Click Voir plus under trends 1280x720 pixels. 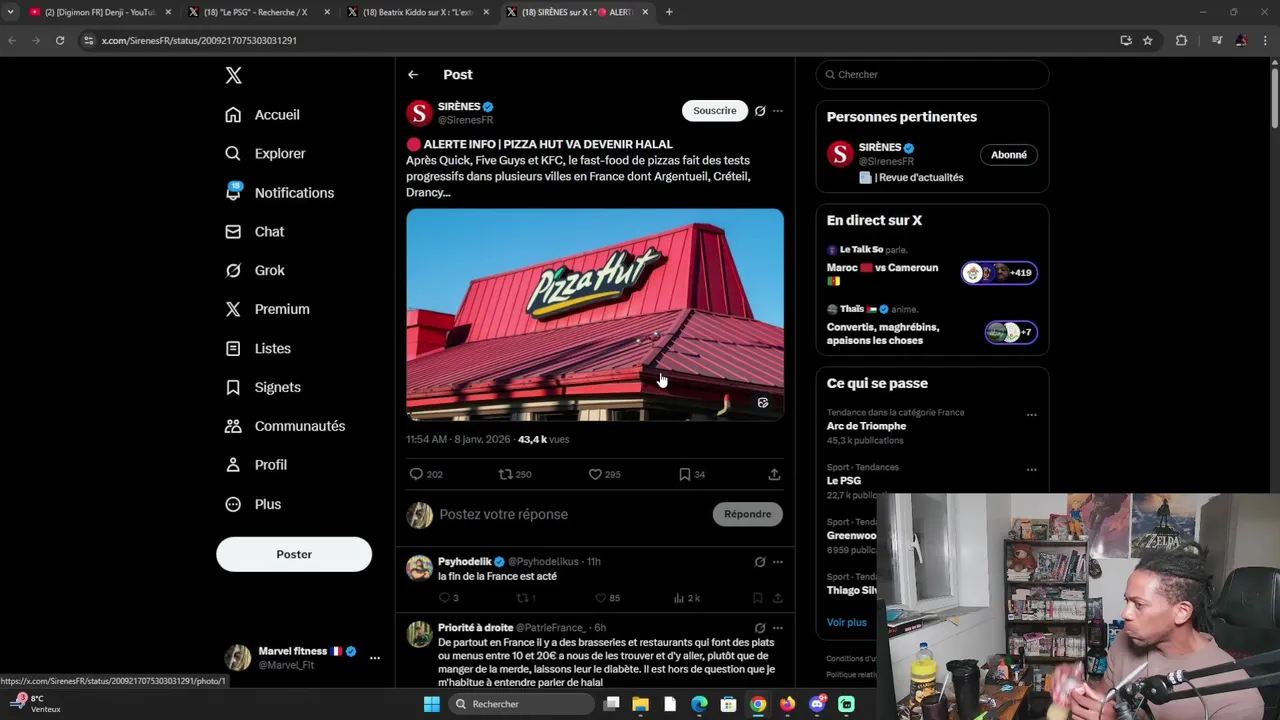[x=846, y=622]
